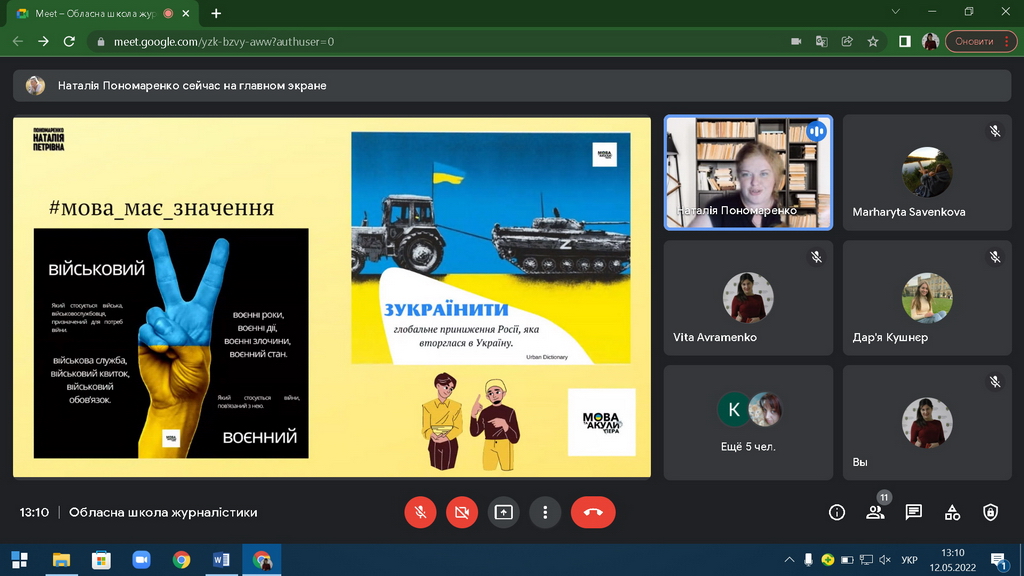Share this page icon
1024x576 pixels.
847,41
